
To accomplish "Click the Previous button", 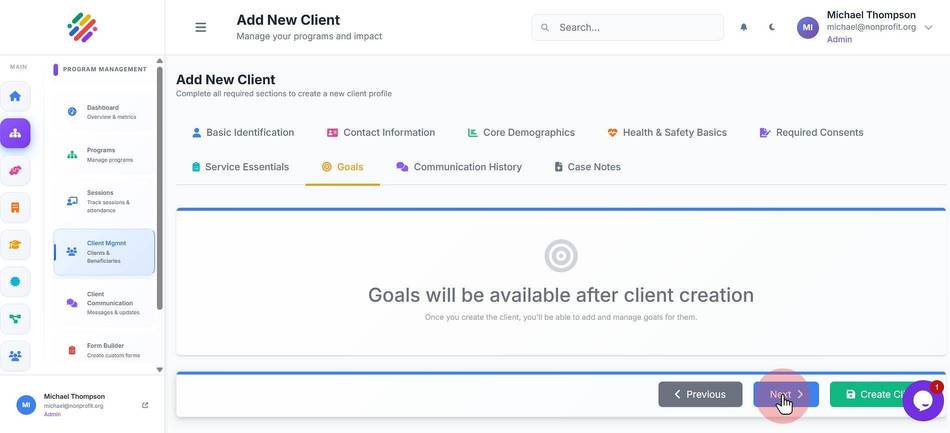I will coord(700,394).
